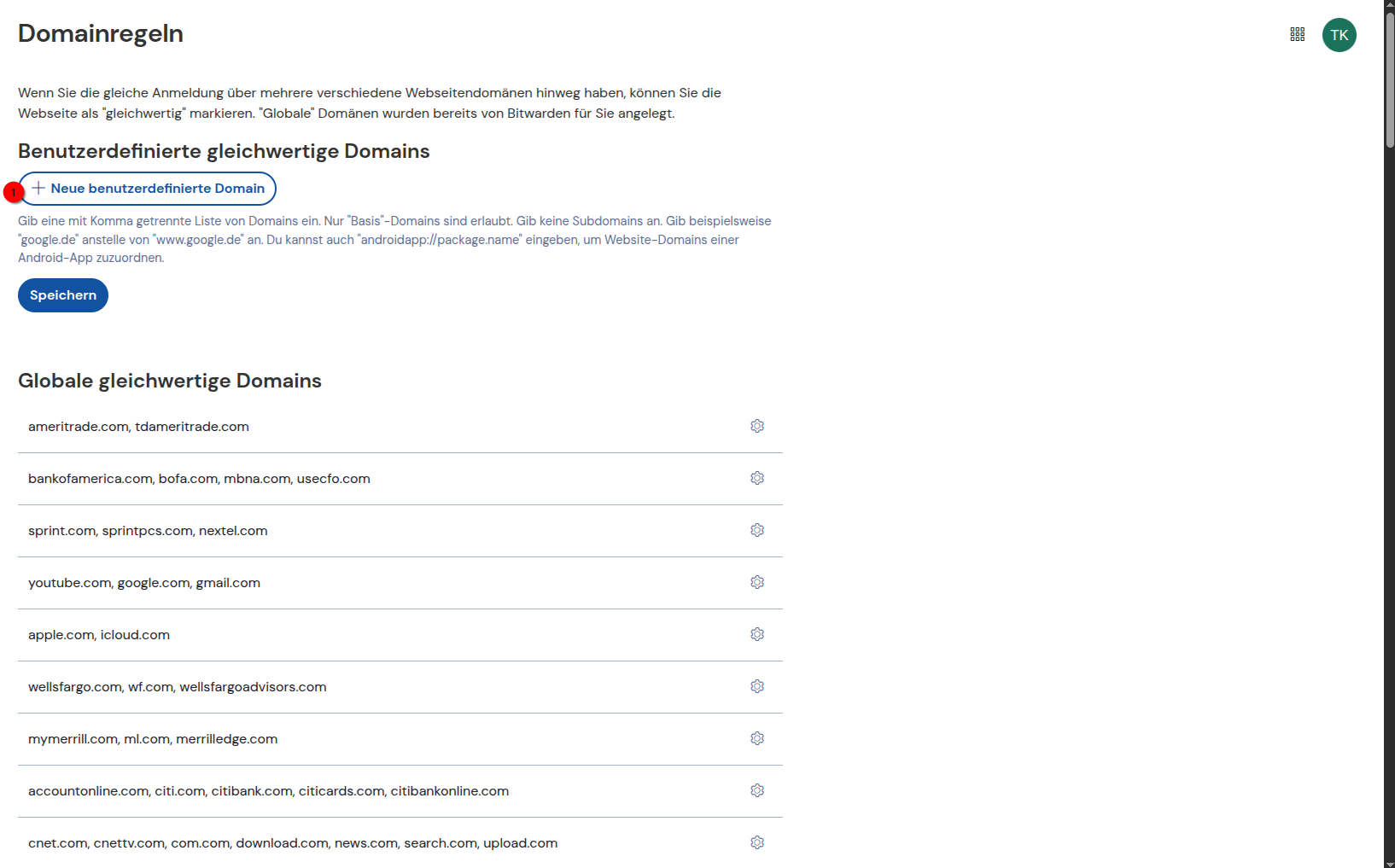Click the Domainregeln page heading
This screenshot has width=1395, height=868.
click(101, 33)
